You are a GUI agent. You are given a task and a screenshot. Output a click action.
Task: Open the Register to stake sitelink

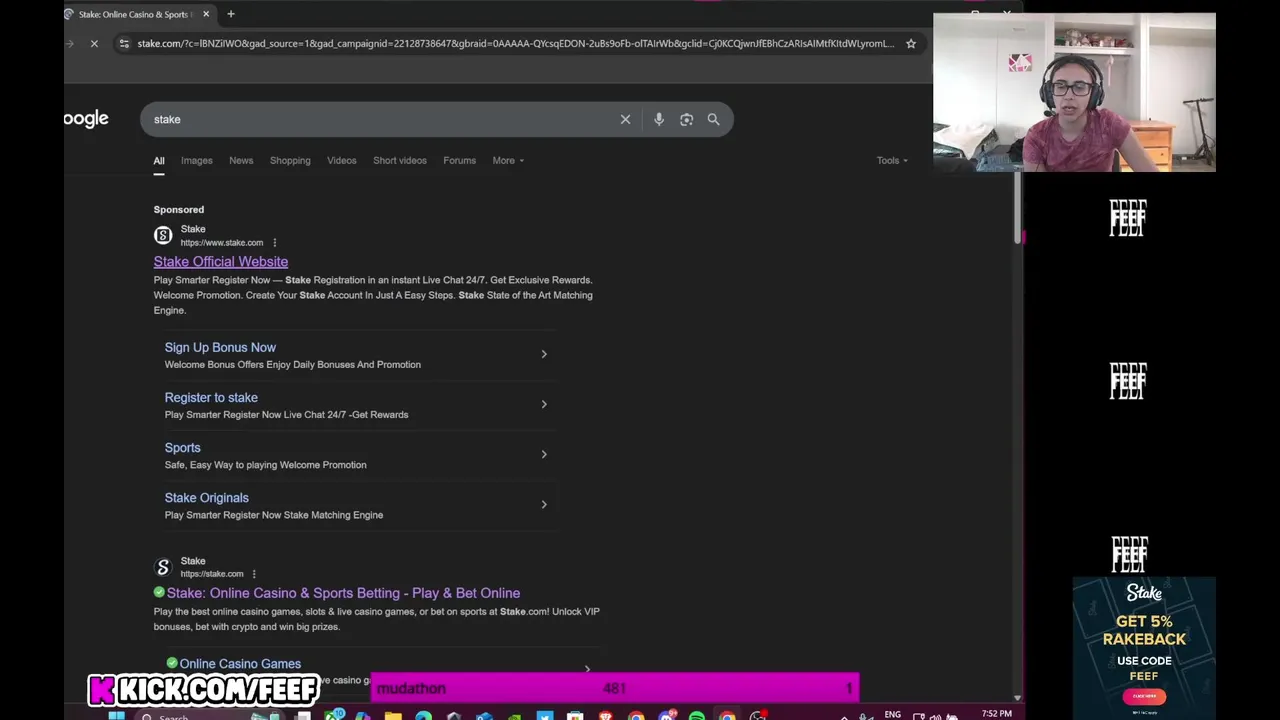point(211,397)
